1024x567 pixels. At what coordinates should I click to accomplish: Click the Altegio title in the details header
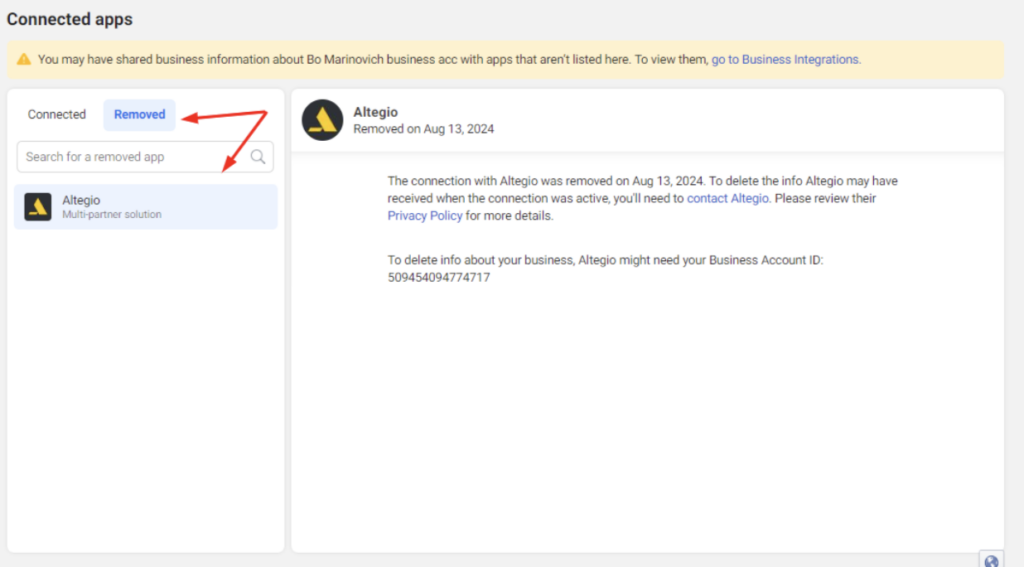(x=376, y=112)
